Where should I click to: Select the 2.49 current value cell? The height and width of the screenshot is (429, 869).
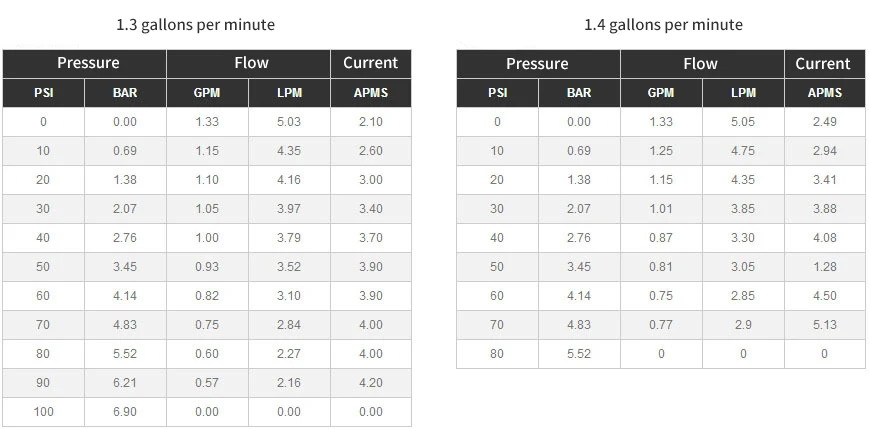point(824,122)
